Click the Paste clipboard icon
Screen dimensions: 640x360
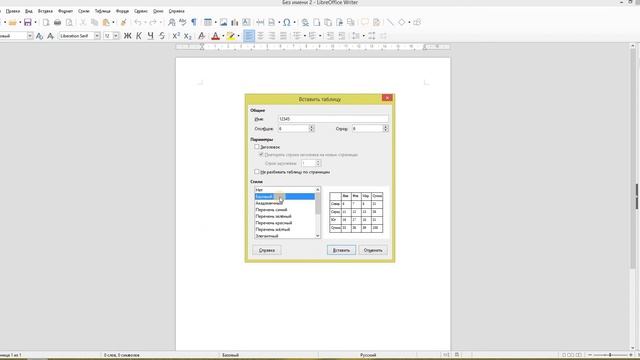(106, 22)
